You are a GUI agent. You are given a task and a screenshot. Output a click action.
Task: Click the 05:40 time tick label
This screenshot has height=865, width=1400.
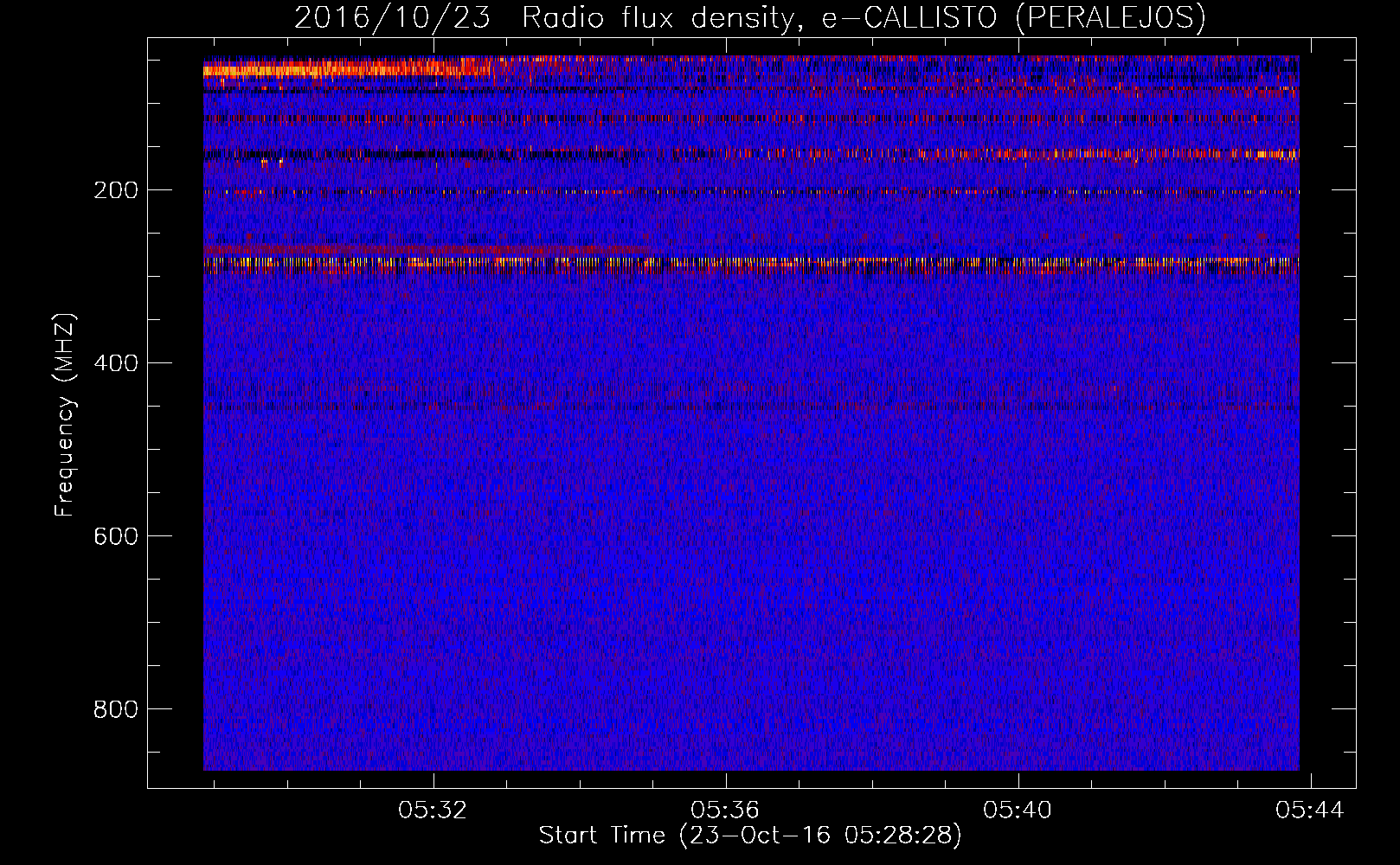1018,810
